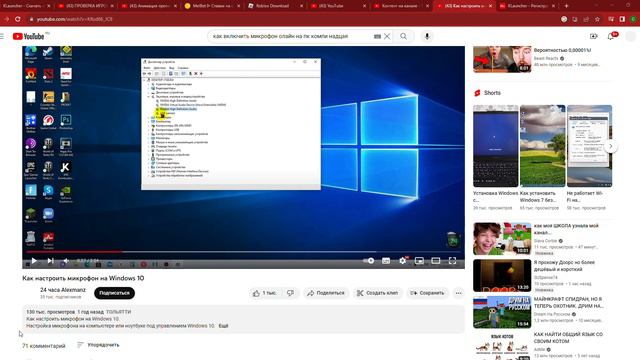The image size is (640, 360).
Task: Switch to the (43) YouTube tab
Action: pos(336,6)
